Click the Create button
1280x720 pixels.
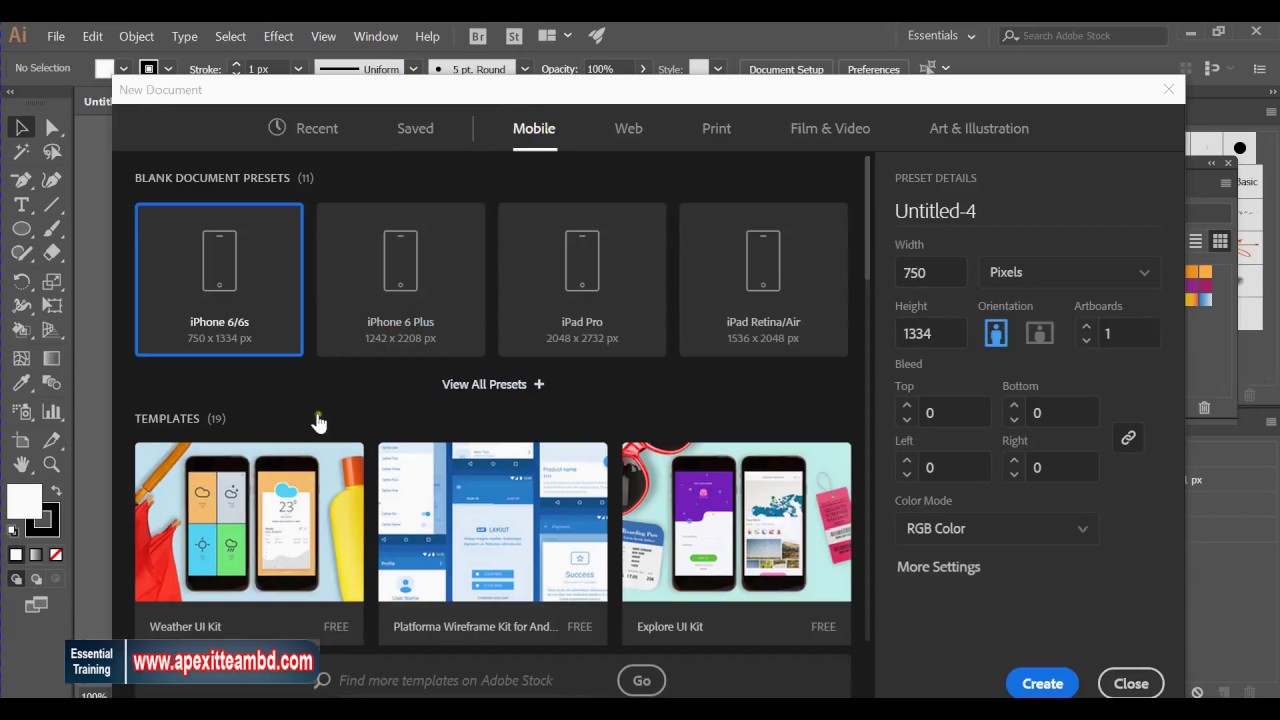(1042, 684)
